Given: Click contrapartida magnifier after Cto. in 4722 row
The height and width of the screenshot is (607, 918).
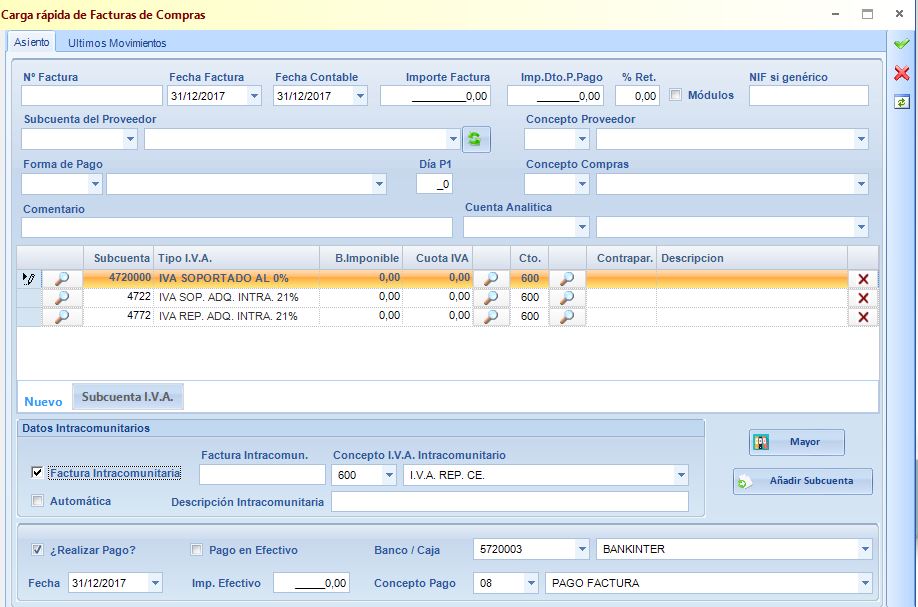Looking at the screenshot, I should [x=567, y=298].
